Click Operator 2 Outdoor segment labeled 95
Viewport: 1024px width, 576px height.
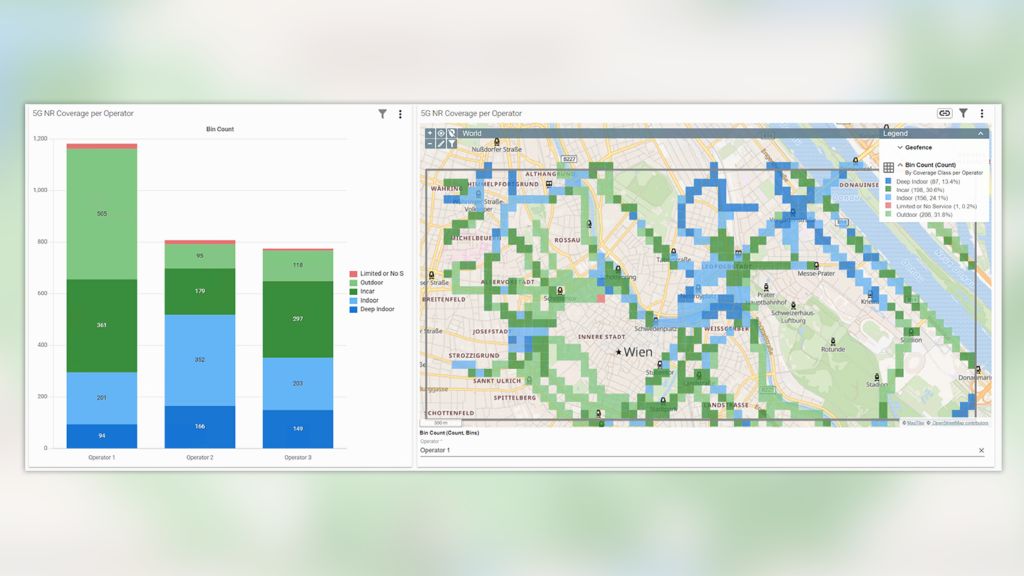200,256
